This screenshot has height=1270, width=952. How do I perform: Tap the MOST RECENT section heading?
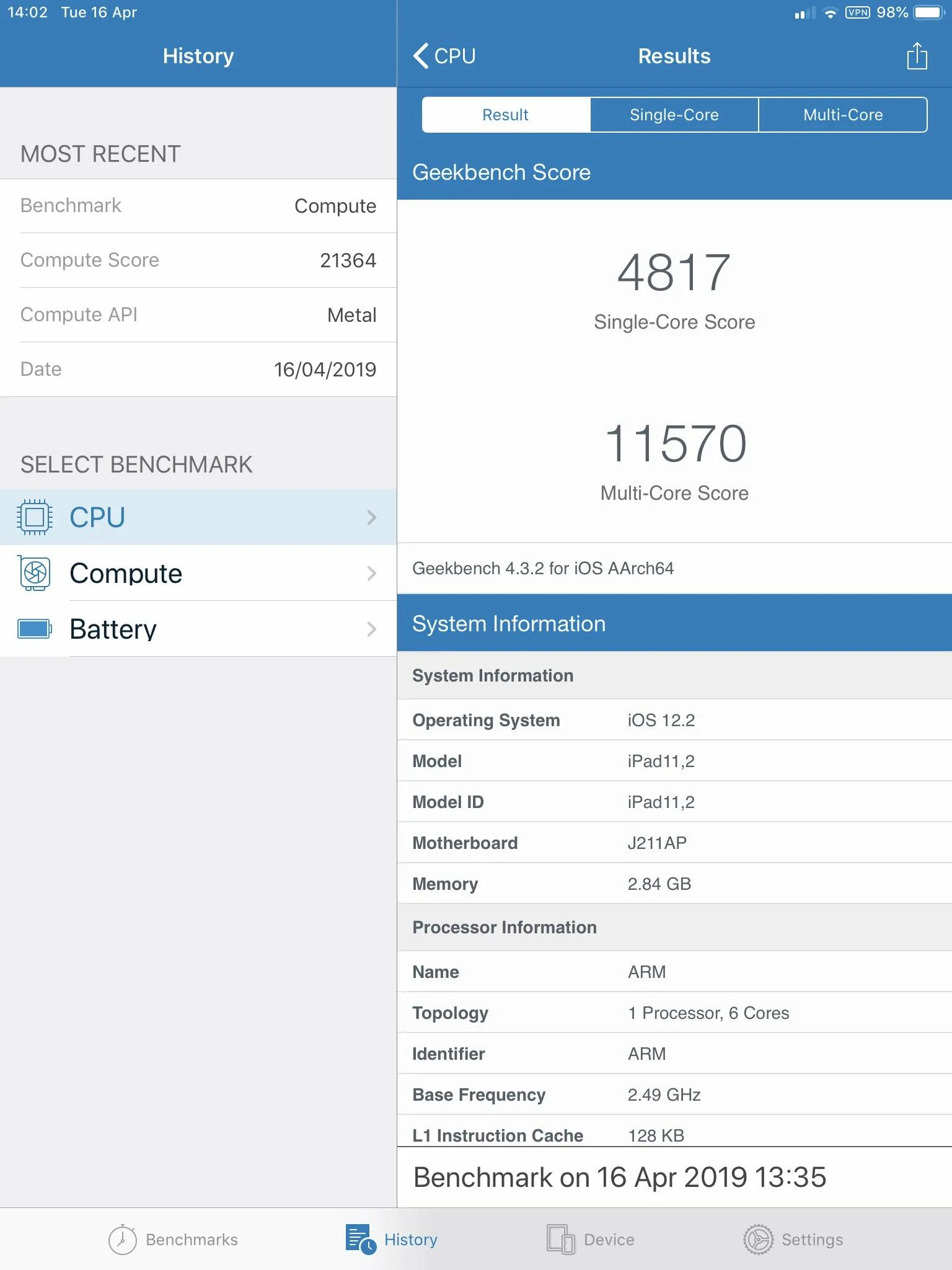(x=100, y=154)
